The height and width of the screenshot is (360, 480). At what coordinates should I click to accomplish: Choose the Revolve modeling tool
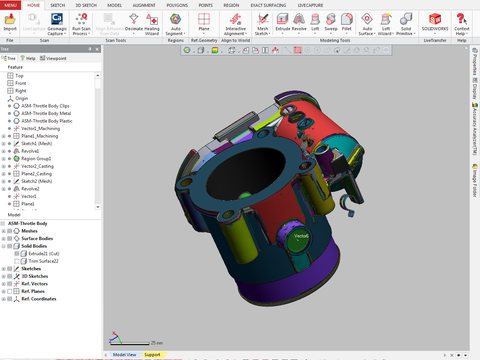(x=299, y=23)
